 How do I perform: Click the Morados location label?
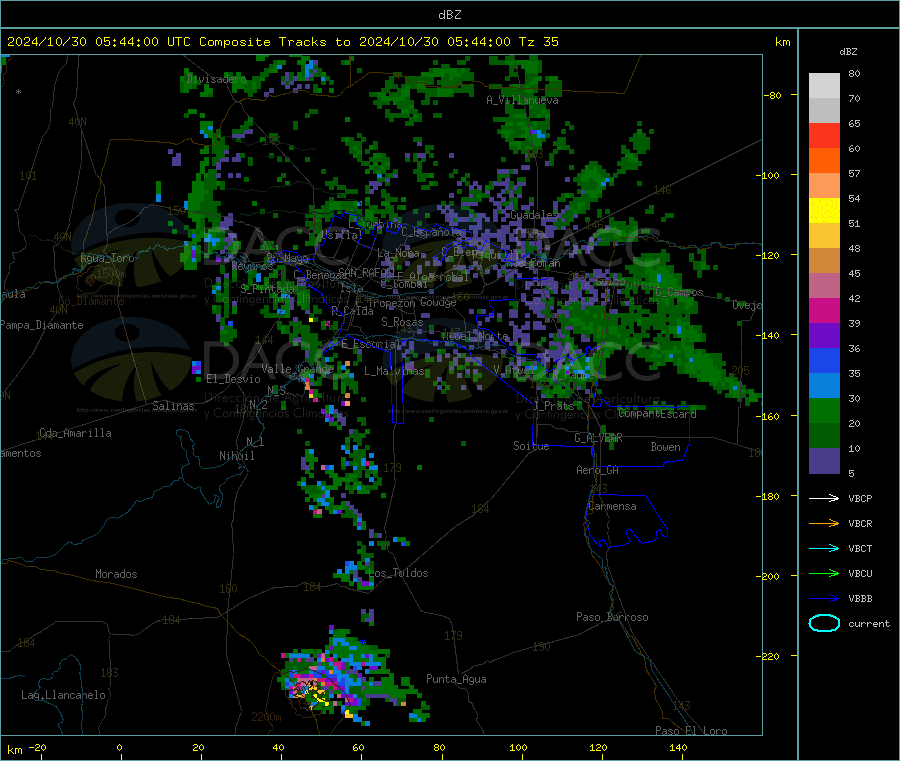(x=116, y=574)
